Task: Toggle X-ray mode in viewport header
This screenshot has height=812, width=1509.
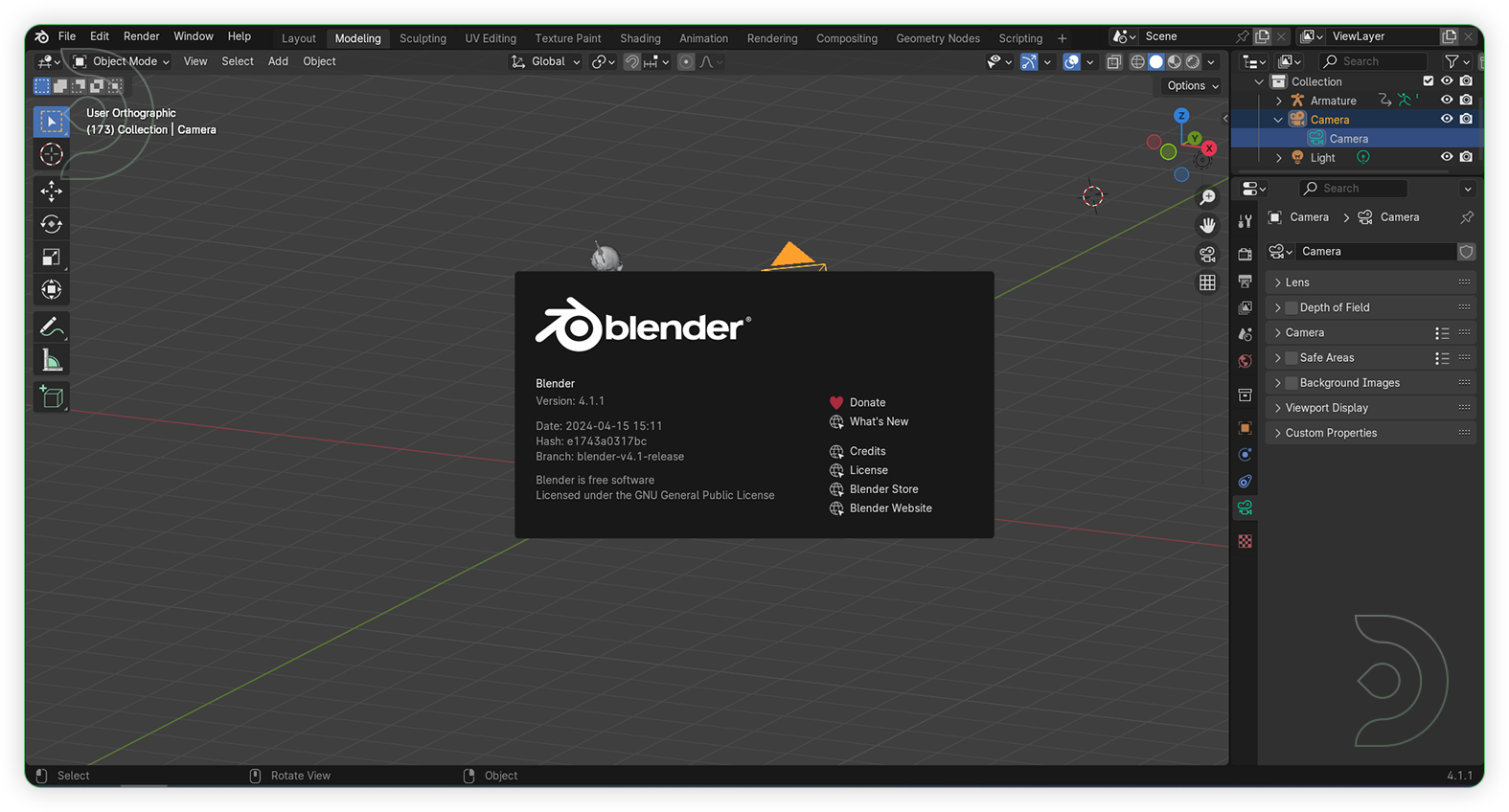Action: (x=1113, y=61)
